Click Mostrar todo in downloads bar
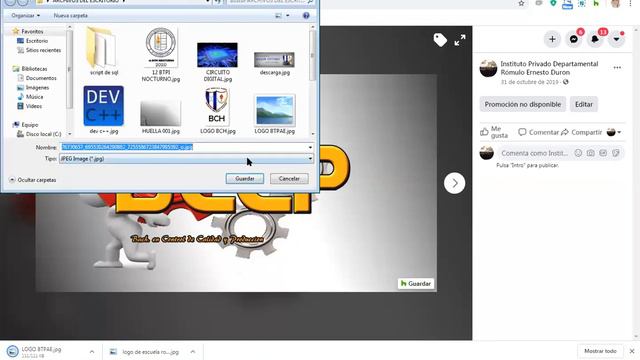The height and width of the screenshot is (360, 640). (600, 351)
